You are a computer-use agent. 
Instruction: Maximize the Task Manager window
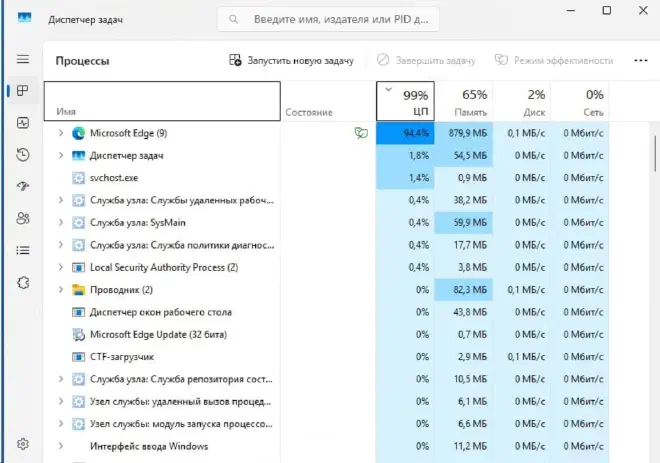[607, 10]
